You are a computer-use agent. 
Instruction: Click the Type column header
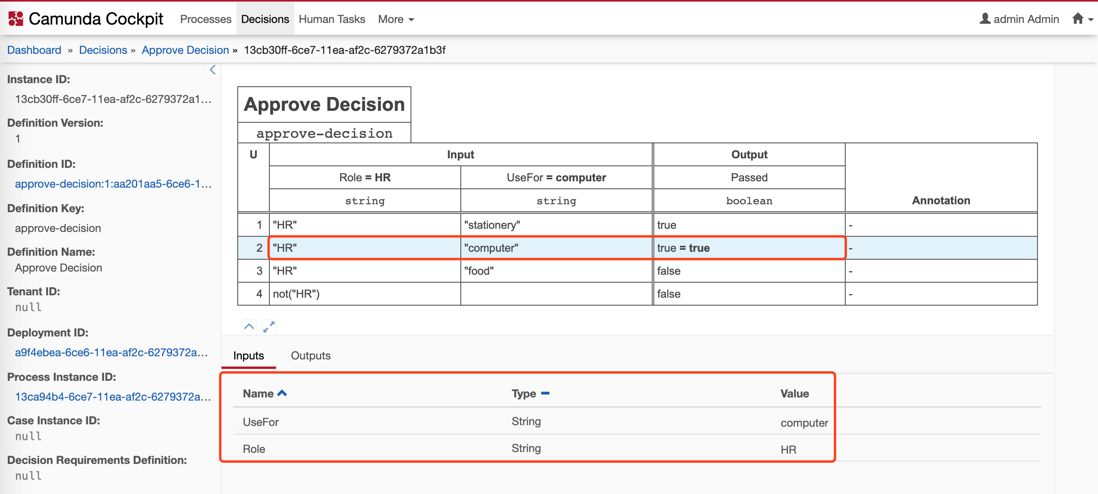[x=524, y=394]
